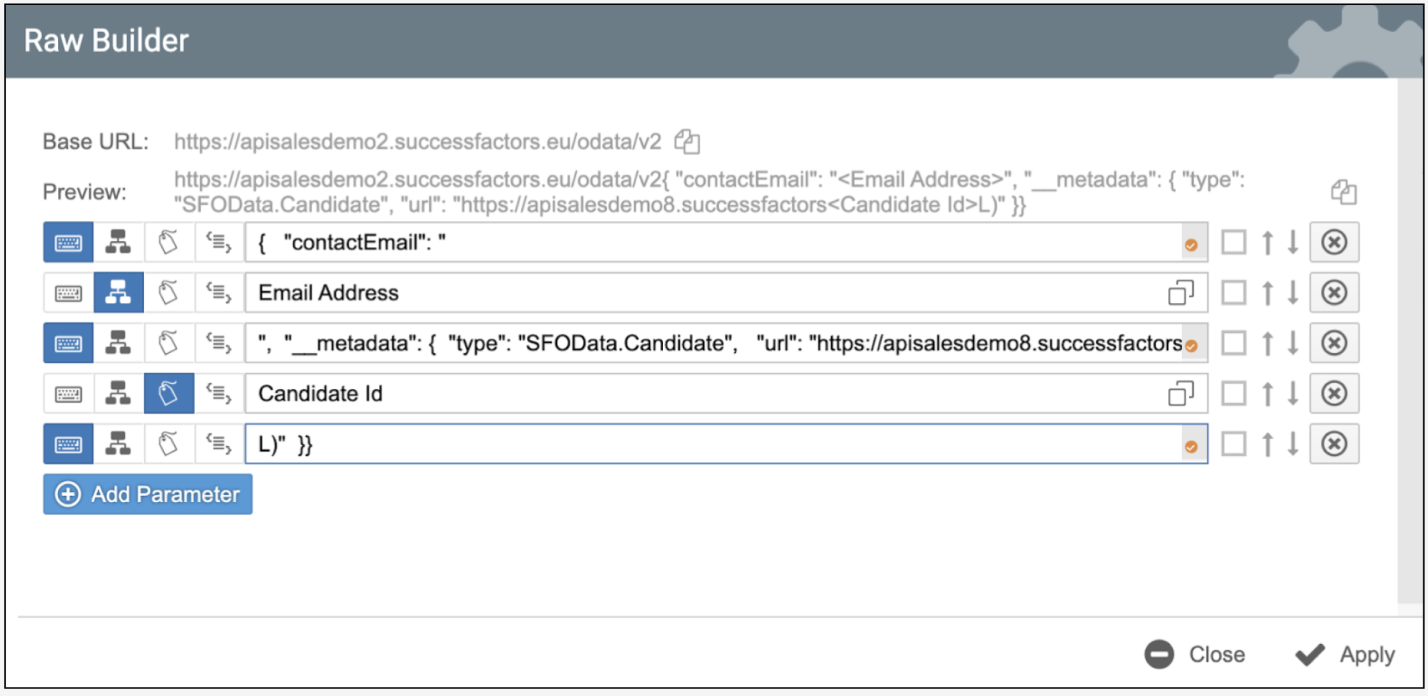
Task: Remove the contactEmail parameter row
Action: pyautogui.click(x=1334, y=243)
